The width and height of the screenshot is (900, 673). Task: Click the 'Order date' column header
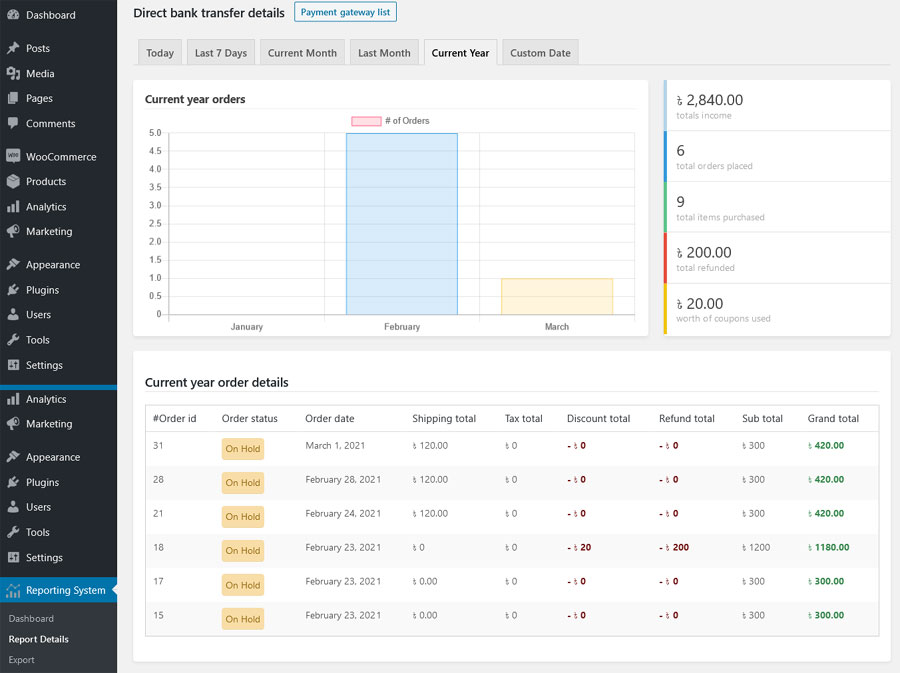[329, 418]
